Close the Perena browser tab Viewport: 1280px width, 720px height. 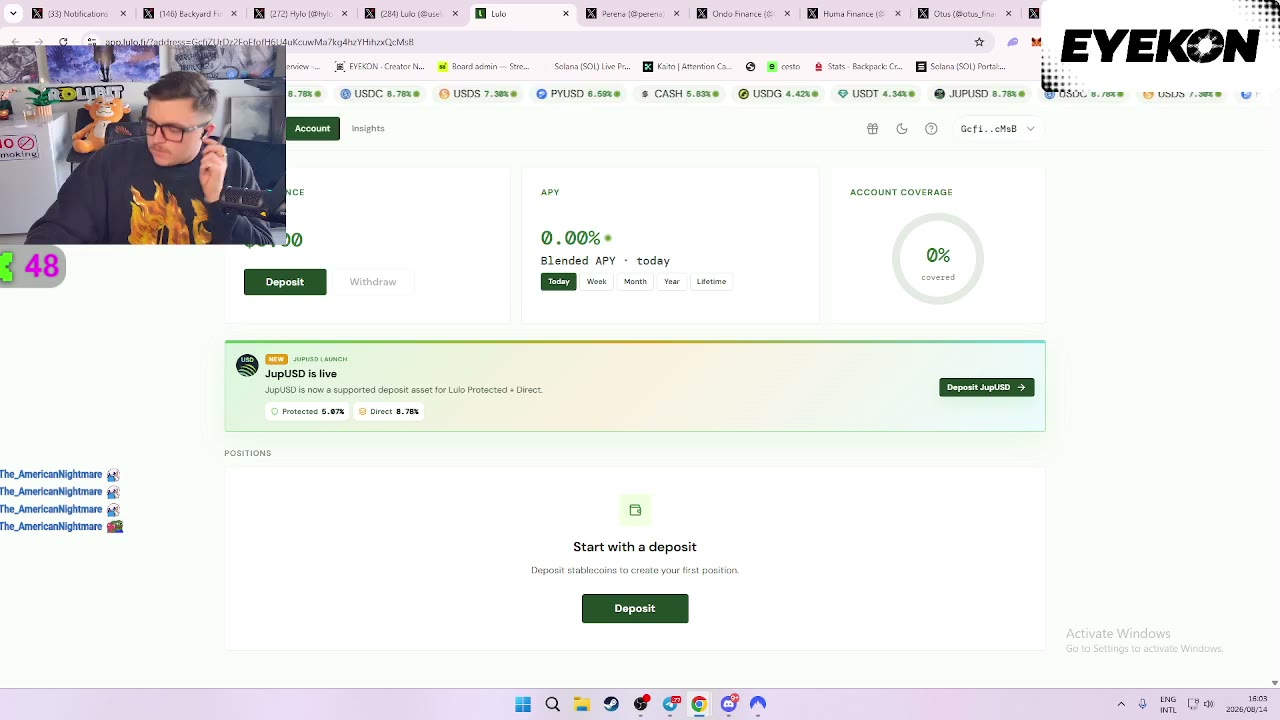point(676,14)
